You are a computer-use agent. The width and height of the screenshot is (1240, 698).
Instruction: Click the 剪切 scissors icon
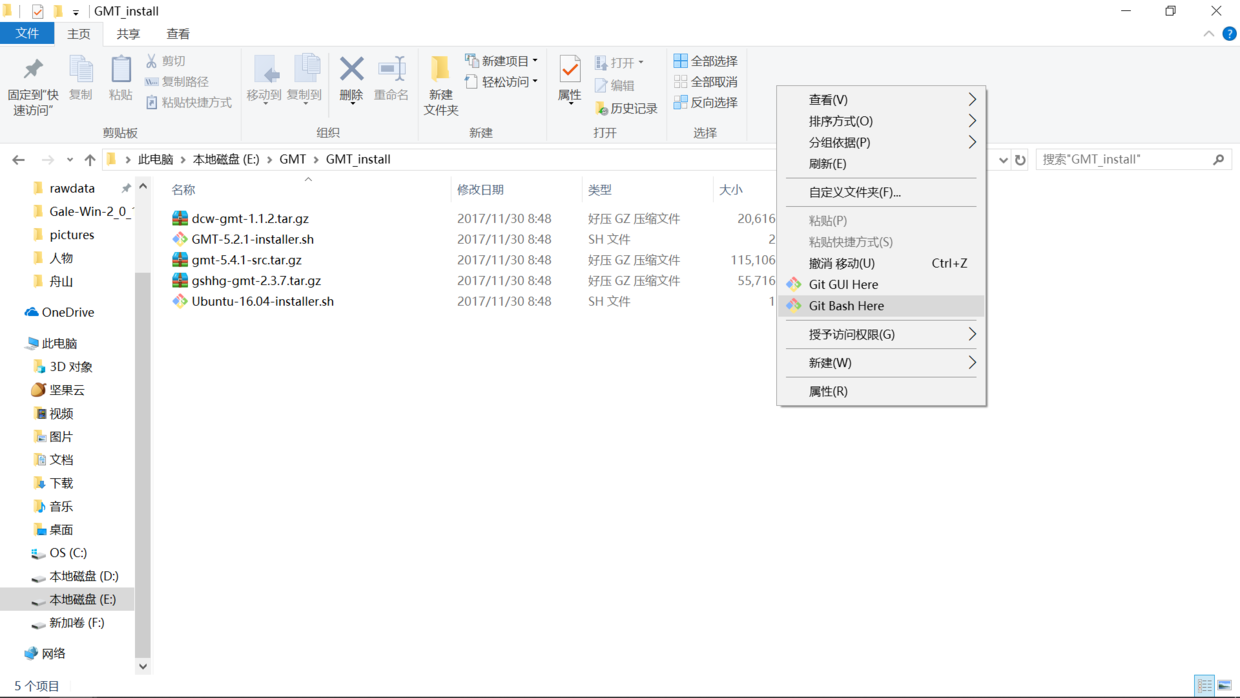coord(151,61)
